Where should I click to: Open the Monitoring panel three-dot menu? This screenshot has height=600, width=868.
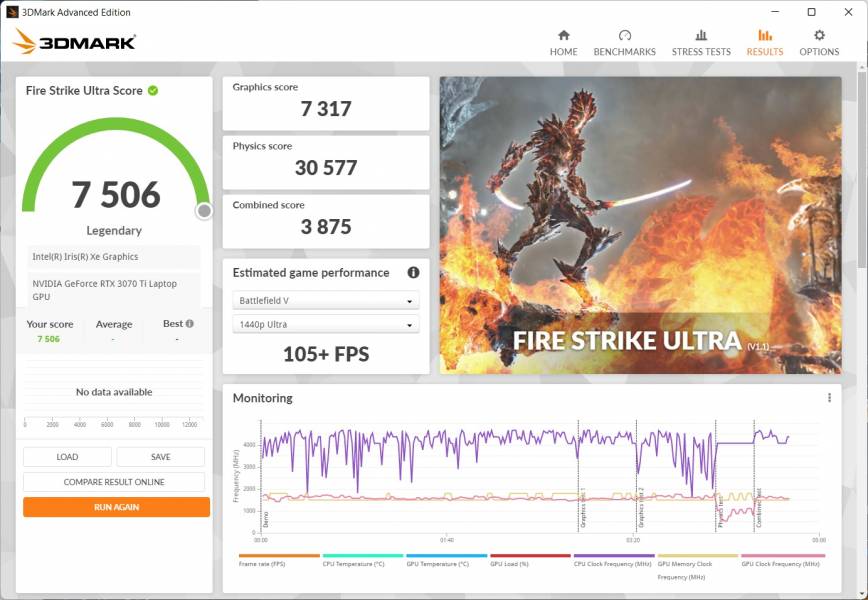pos(829,397)
